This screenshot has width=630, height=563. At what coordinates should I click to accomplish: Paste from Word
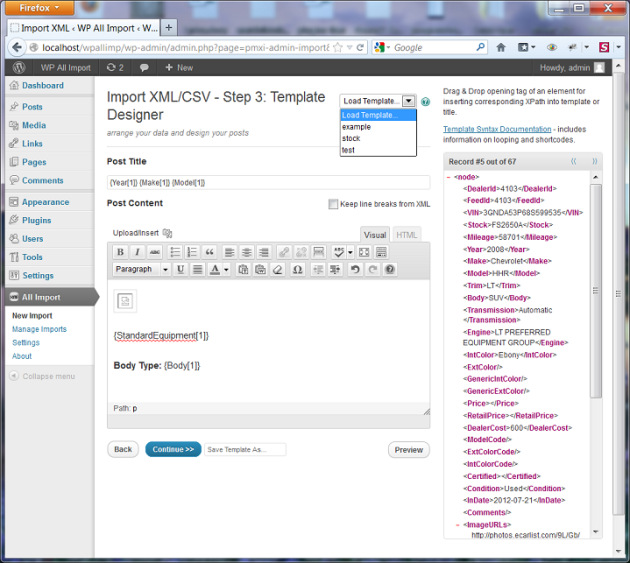pos(260,269)
